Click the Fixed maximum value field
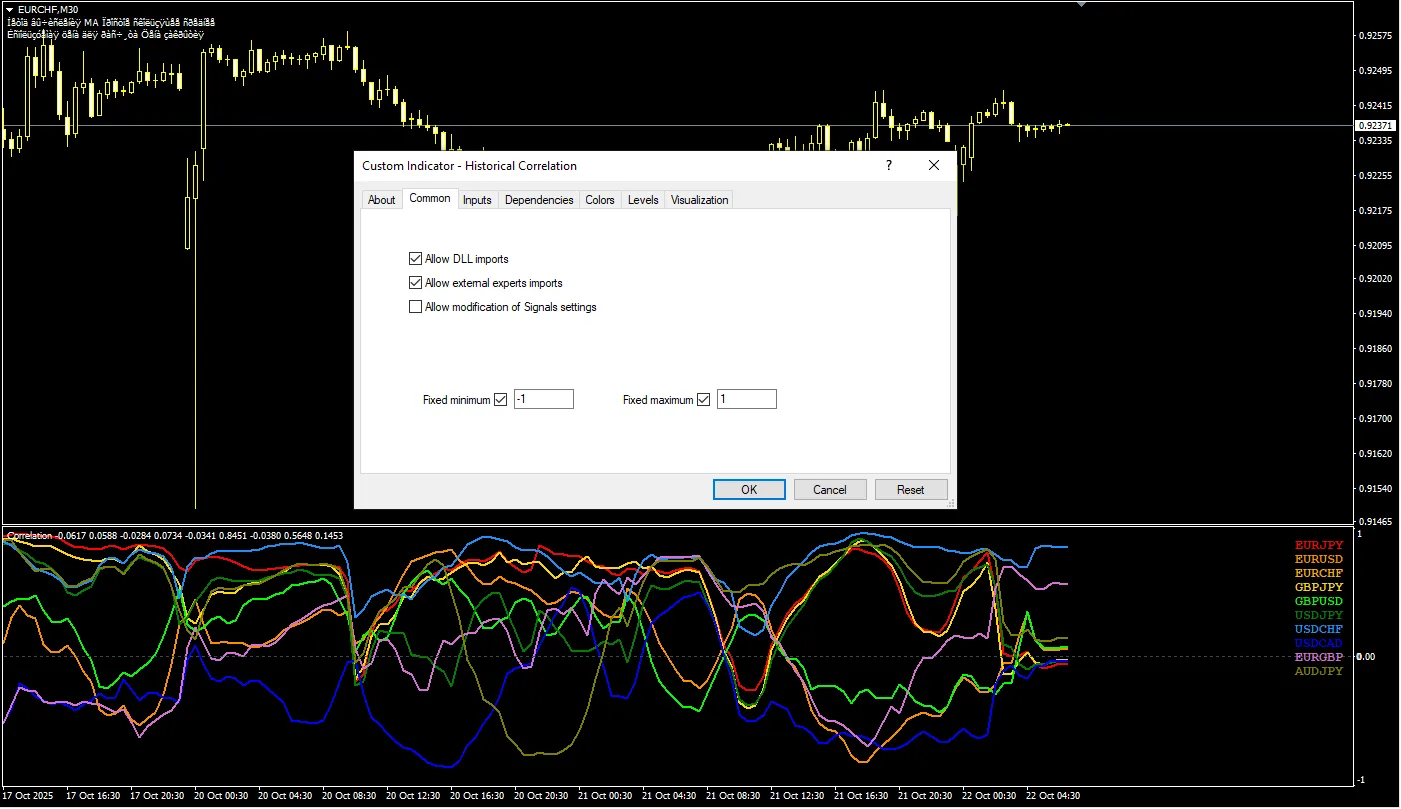This screenshot has height=809, width=1401. (746, 400)
